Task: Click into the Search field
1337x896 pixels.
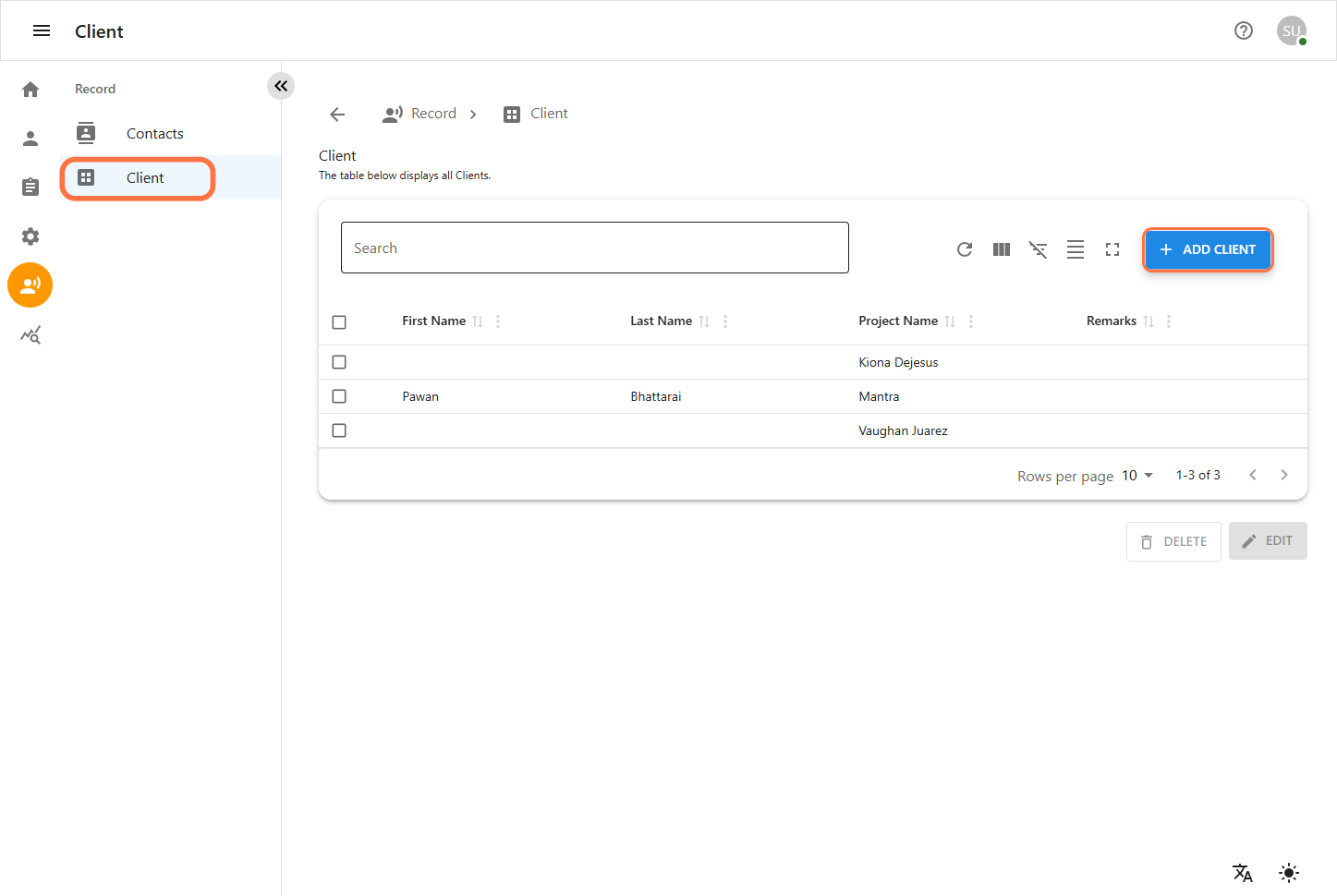Action: click(x=594, y=248)
